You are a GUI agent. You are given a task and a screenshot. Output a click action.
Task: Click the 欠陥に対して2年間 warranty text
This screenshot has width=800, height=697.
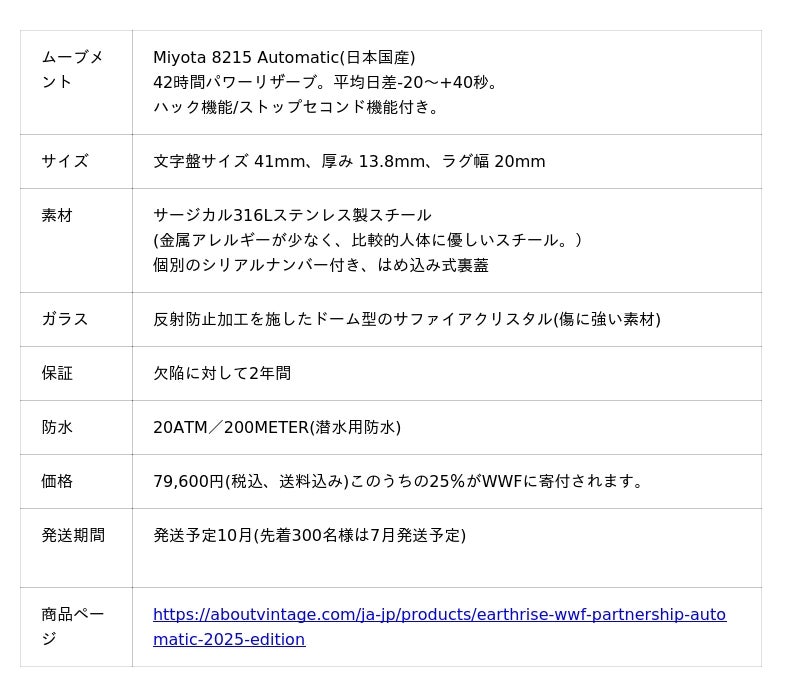click(222, 374)
